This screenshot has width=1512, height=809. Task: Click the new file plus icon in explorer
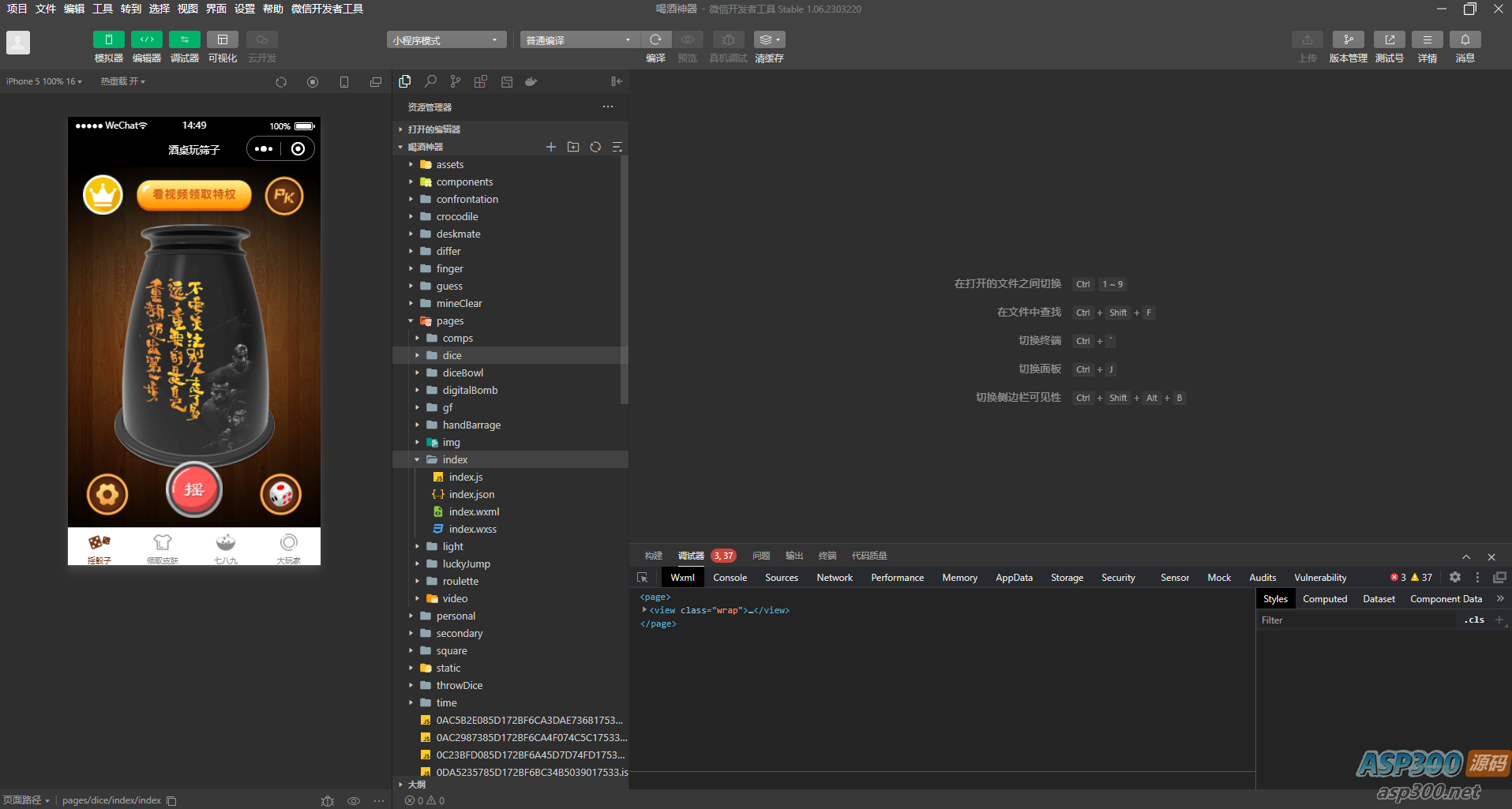(551, 147)
